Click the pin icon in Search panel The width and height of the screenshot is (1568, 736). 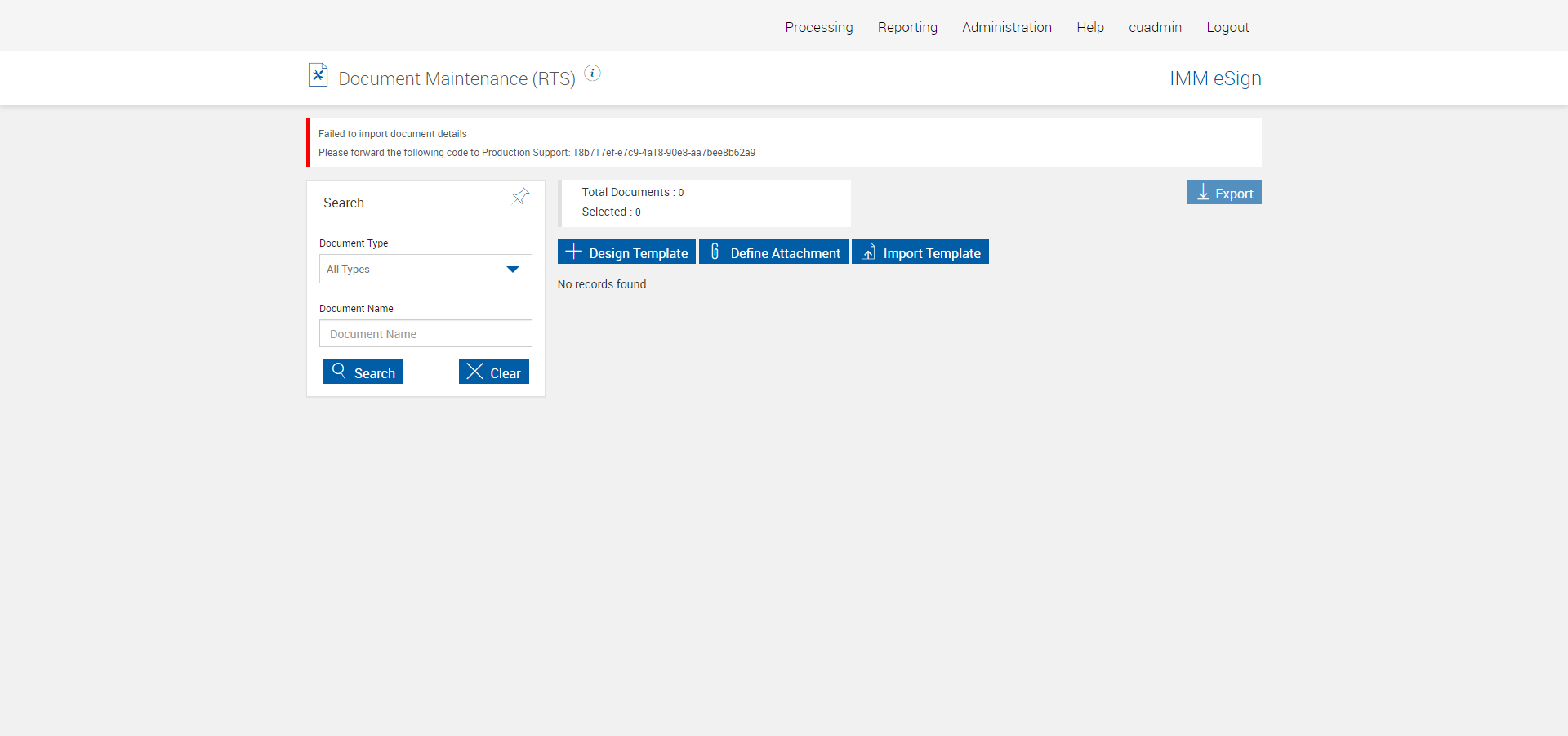[520, 196]
